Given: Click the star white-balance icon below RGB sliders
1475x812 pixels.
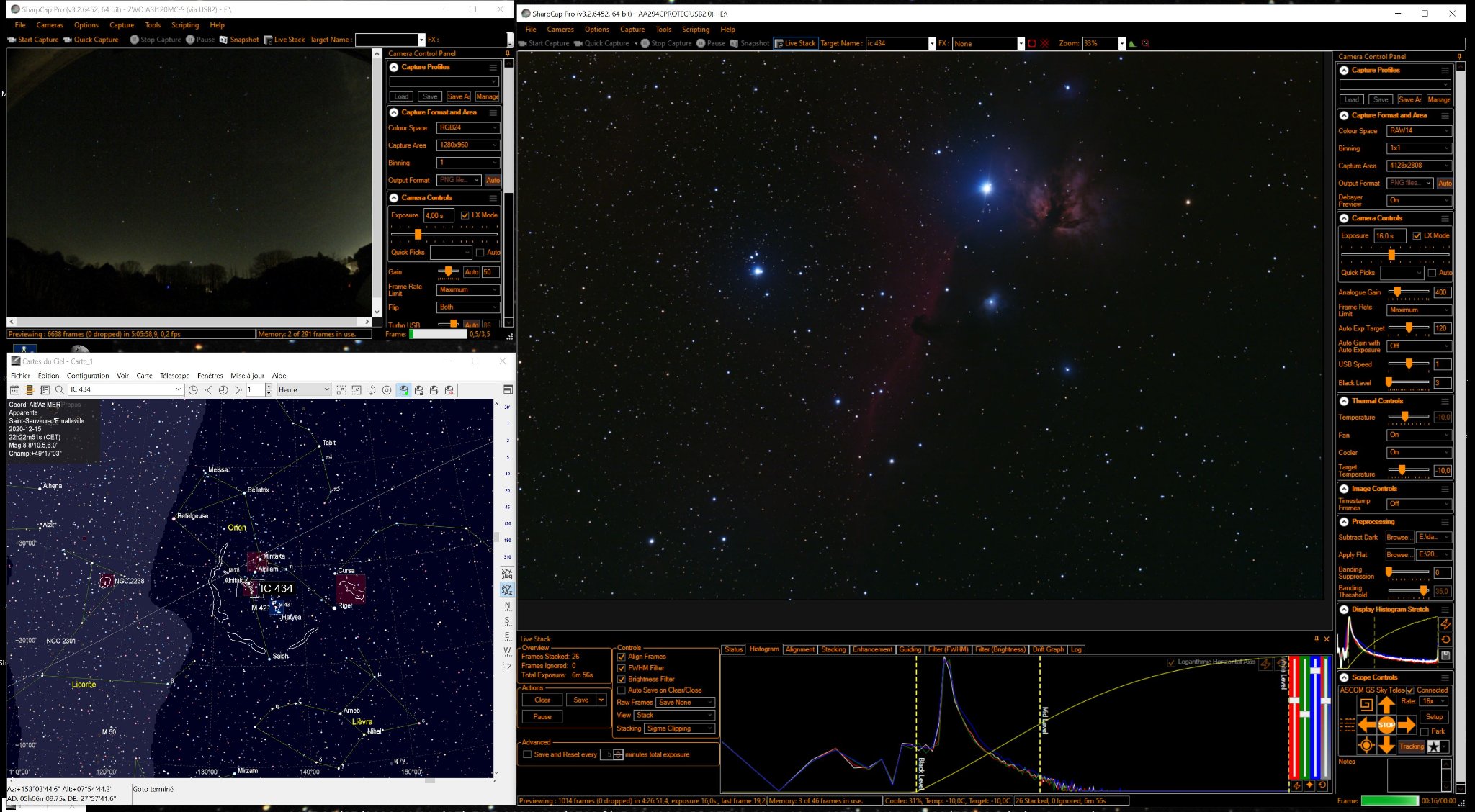Looking at the screenshot, I should (1309, 786).
